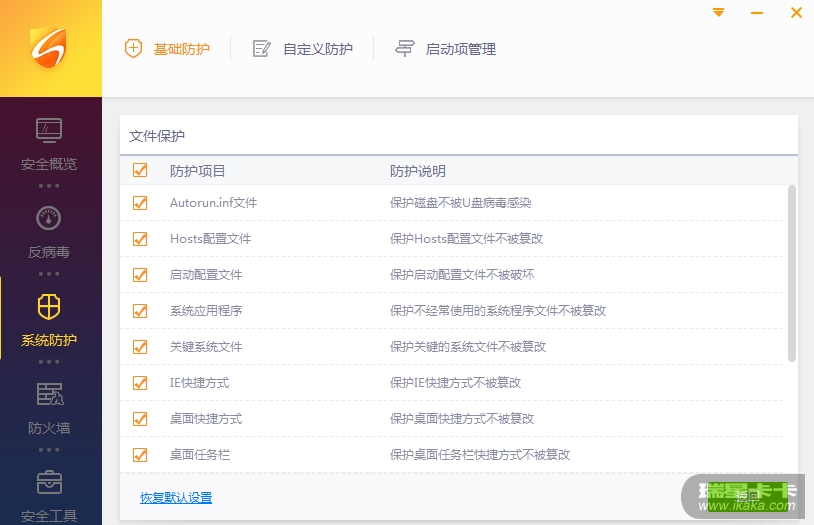This screenshot has height=525, width=814.
Task: Select the 桌面任务栏 row text
Action: click(x=200, y=454)
